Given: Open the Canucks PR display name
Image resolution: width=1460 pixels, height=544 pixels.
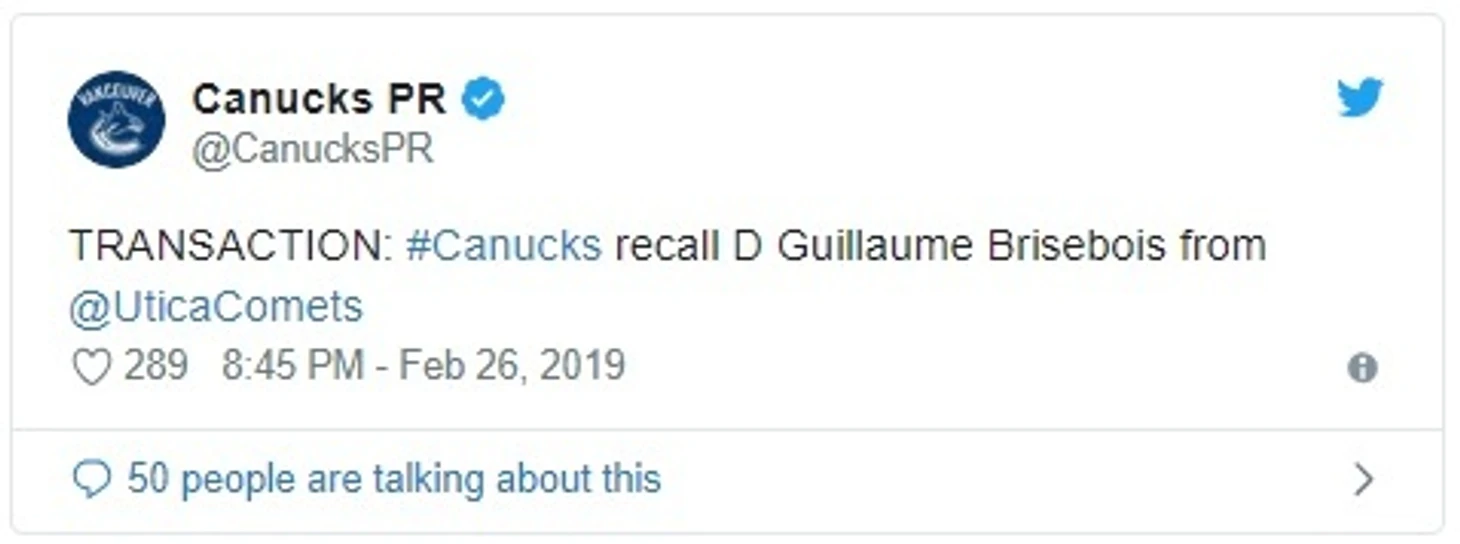Looking at the screenshot, I should (x=318, y=99).
